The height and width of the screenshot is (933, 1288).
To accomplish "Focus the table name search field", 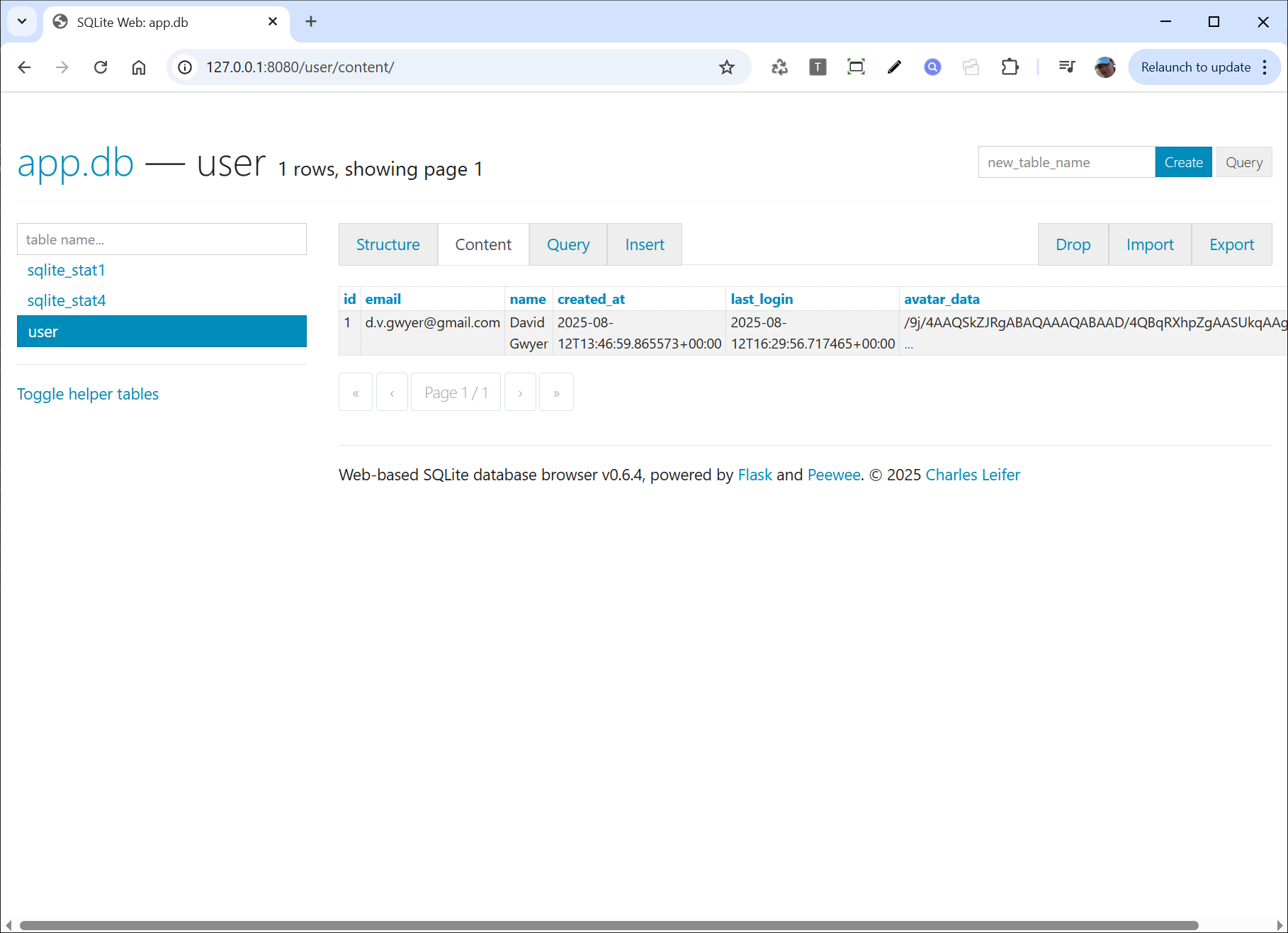I will (162, 239).
